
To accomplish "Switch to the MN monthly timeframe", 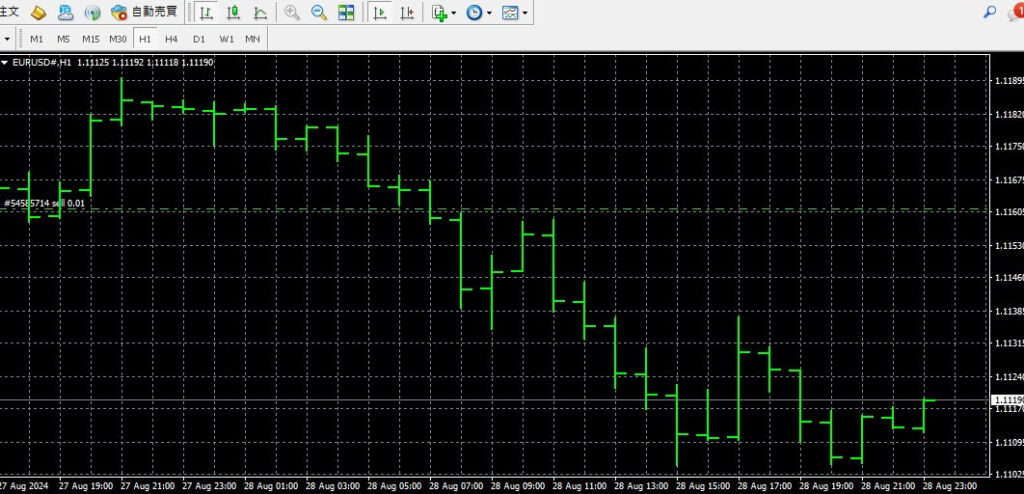I will 253,39.
